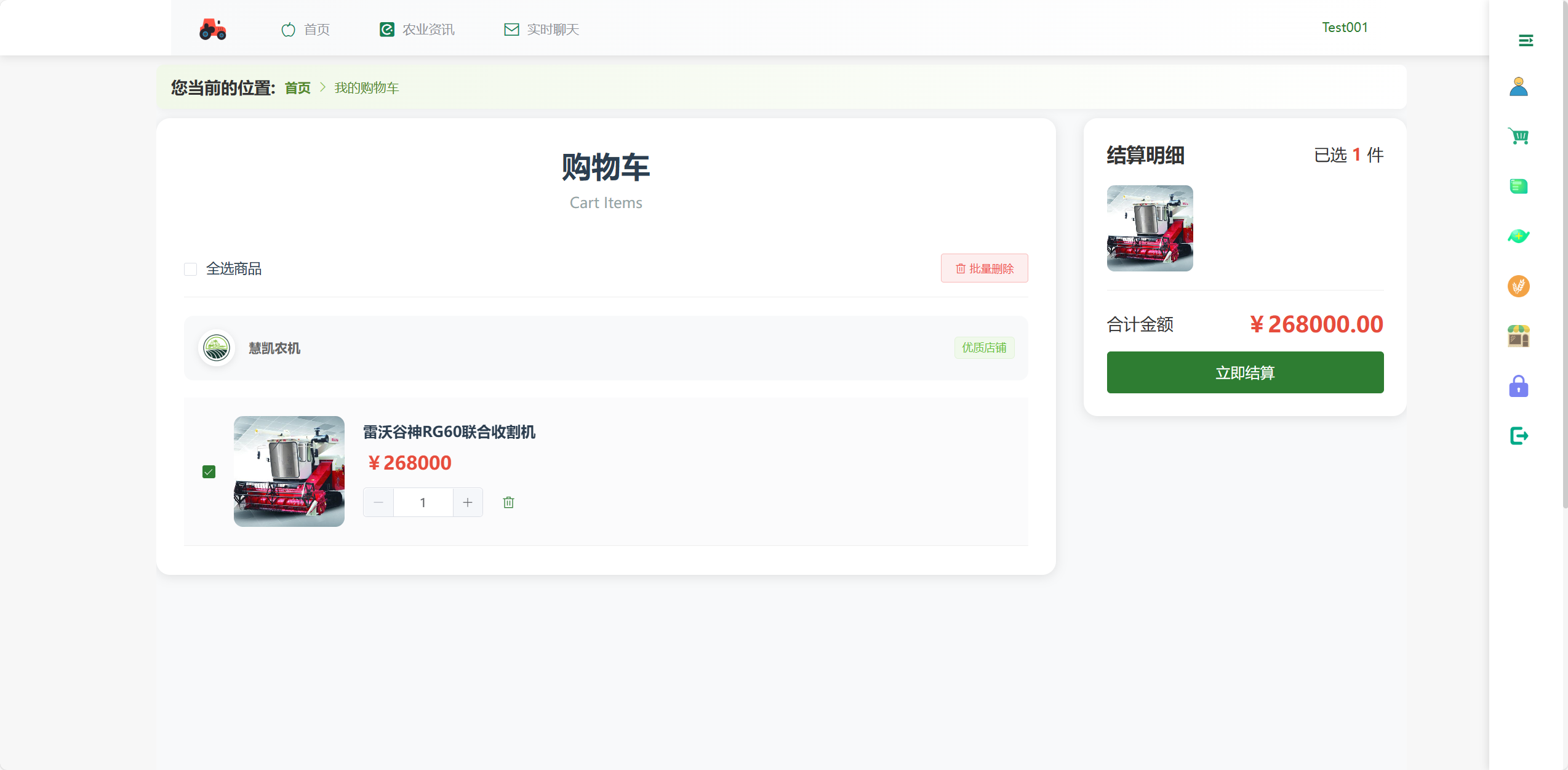Screen dimensions: 1568x770
Task: Click the quantity input field
Action: (x=423, y=503)
